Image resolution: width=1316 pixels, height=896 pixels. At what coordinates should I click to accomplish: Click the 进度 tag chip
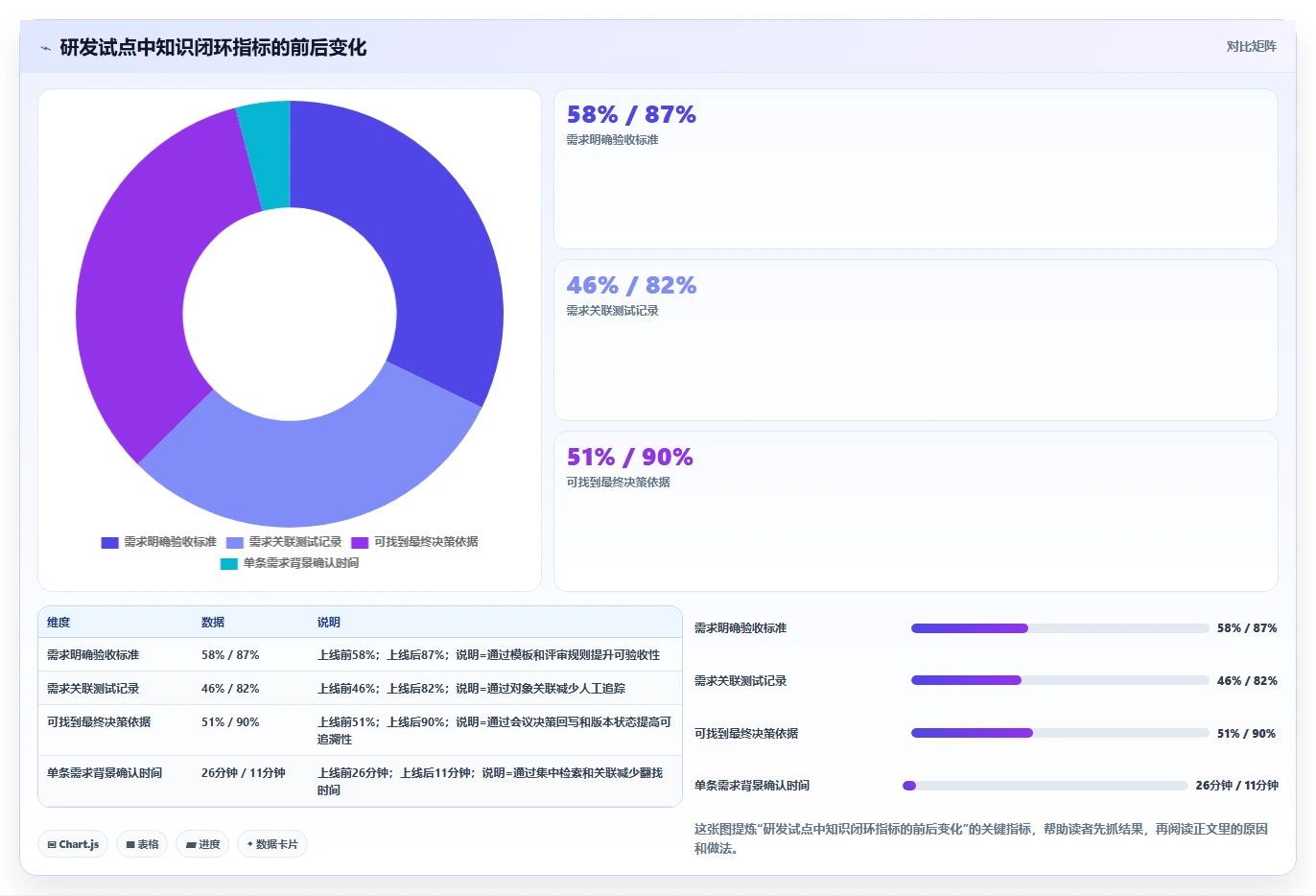point(202,844)
